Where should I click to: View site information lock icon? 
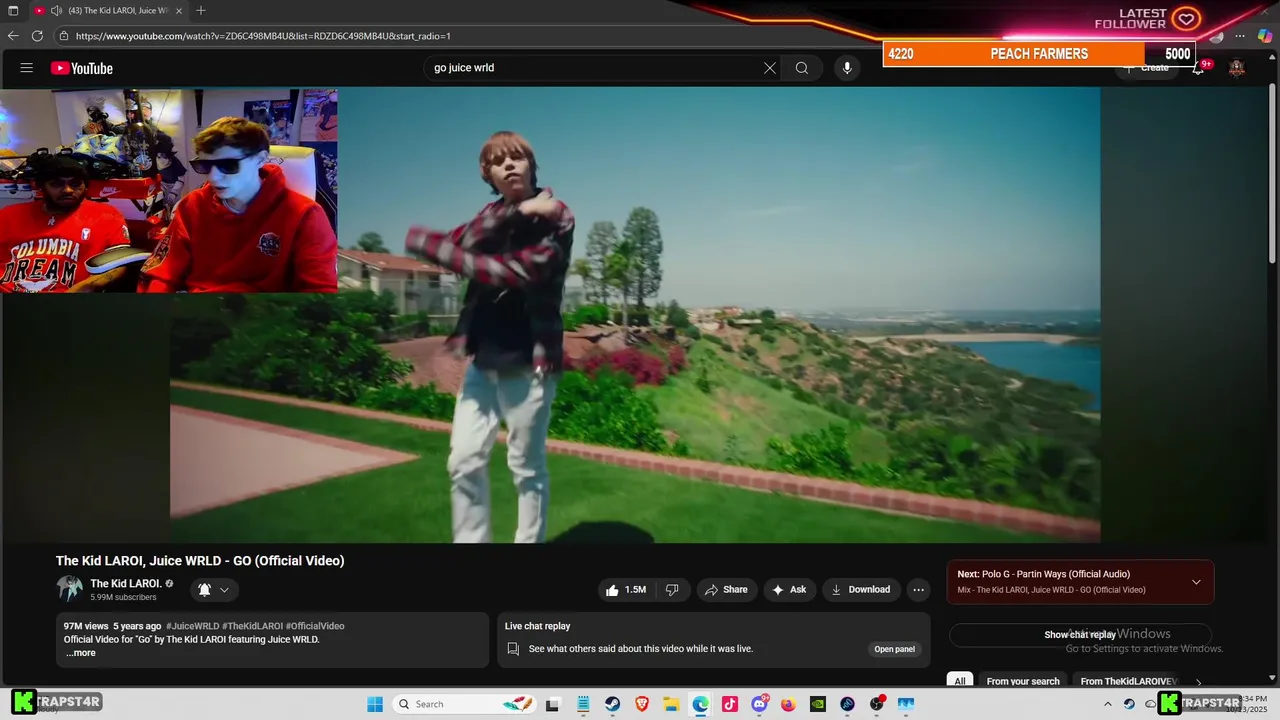64,36
